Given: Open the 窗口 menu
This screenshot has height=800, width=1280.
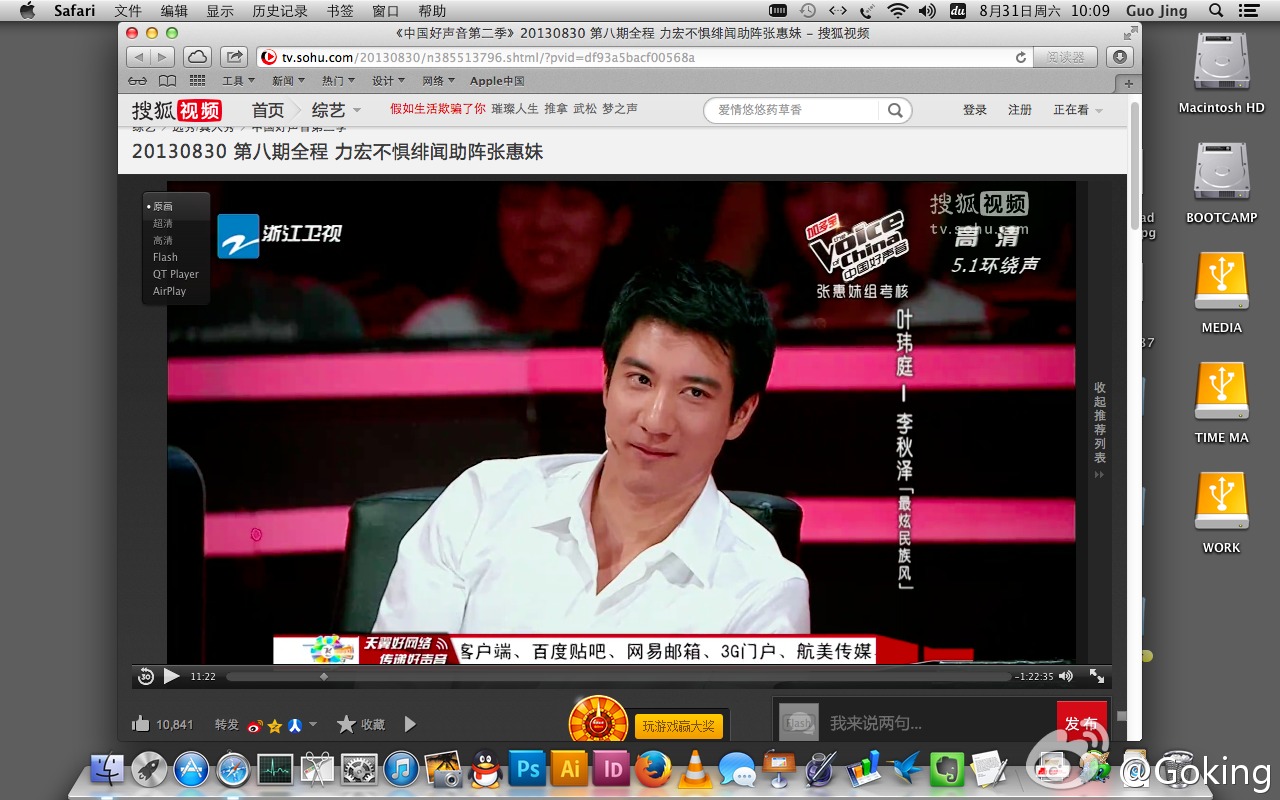Looking at the screenshot, I should [x=385, y=11].
